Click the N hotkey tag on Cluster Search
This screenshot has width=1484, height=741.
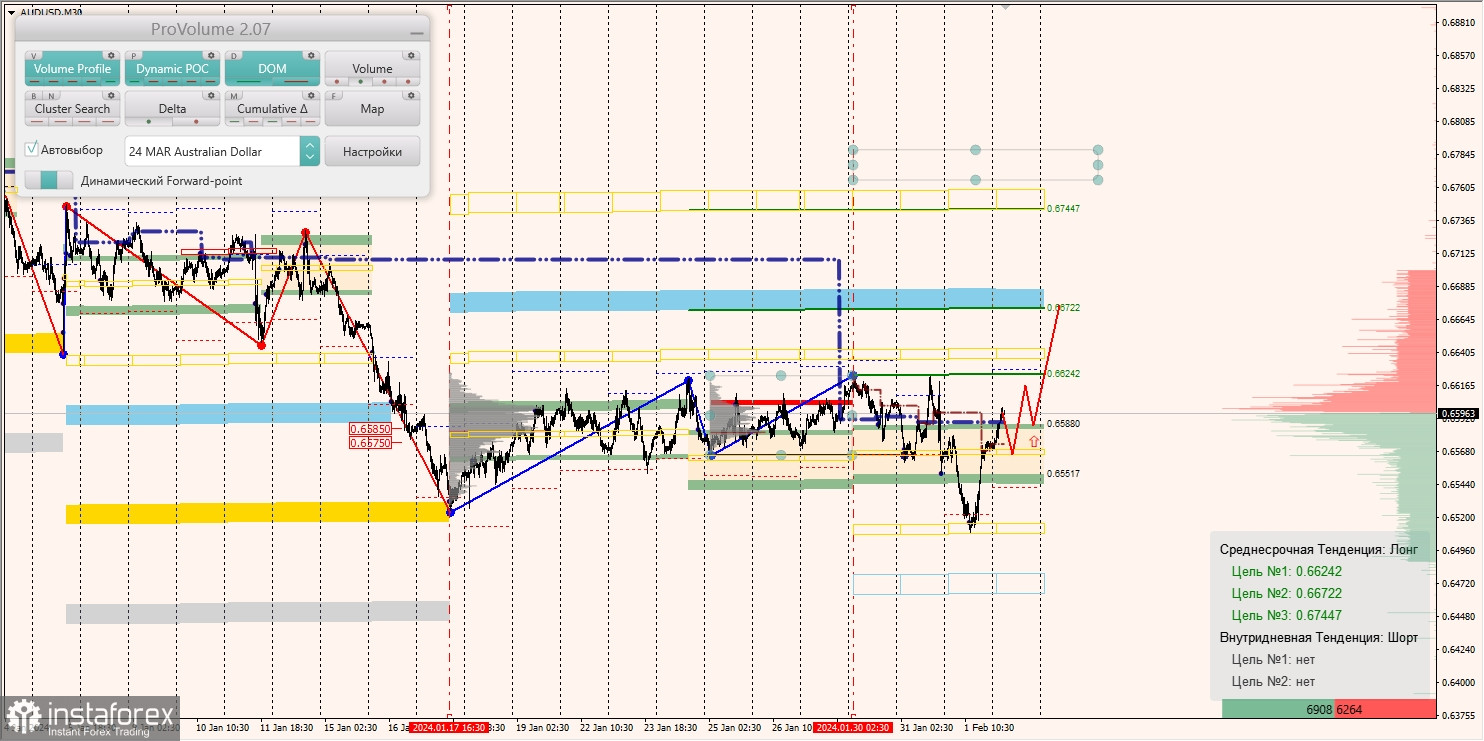50,96
